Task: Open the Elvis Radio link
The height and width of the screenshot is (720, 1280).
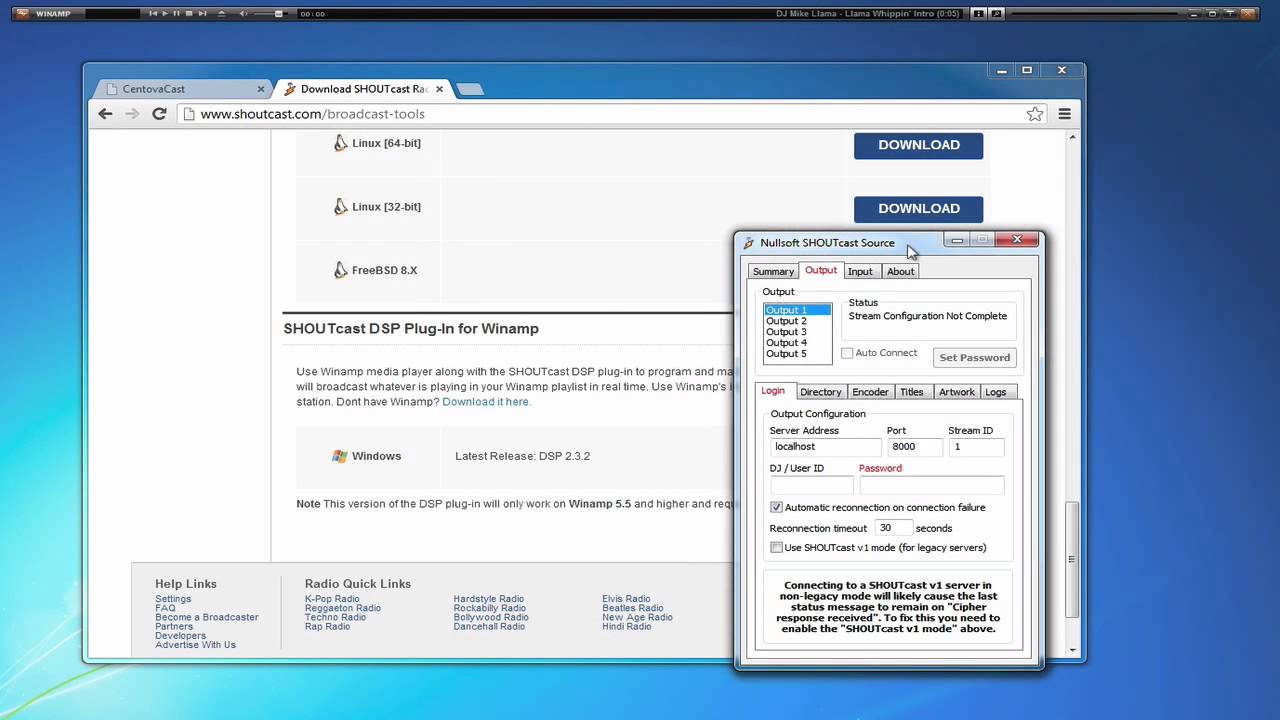Action: [626, 599]
